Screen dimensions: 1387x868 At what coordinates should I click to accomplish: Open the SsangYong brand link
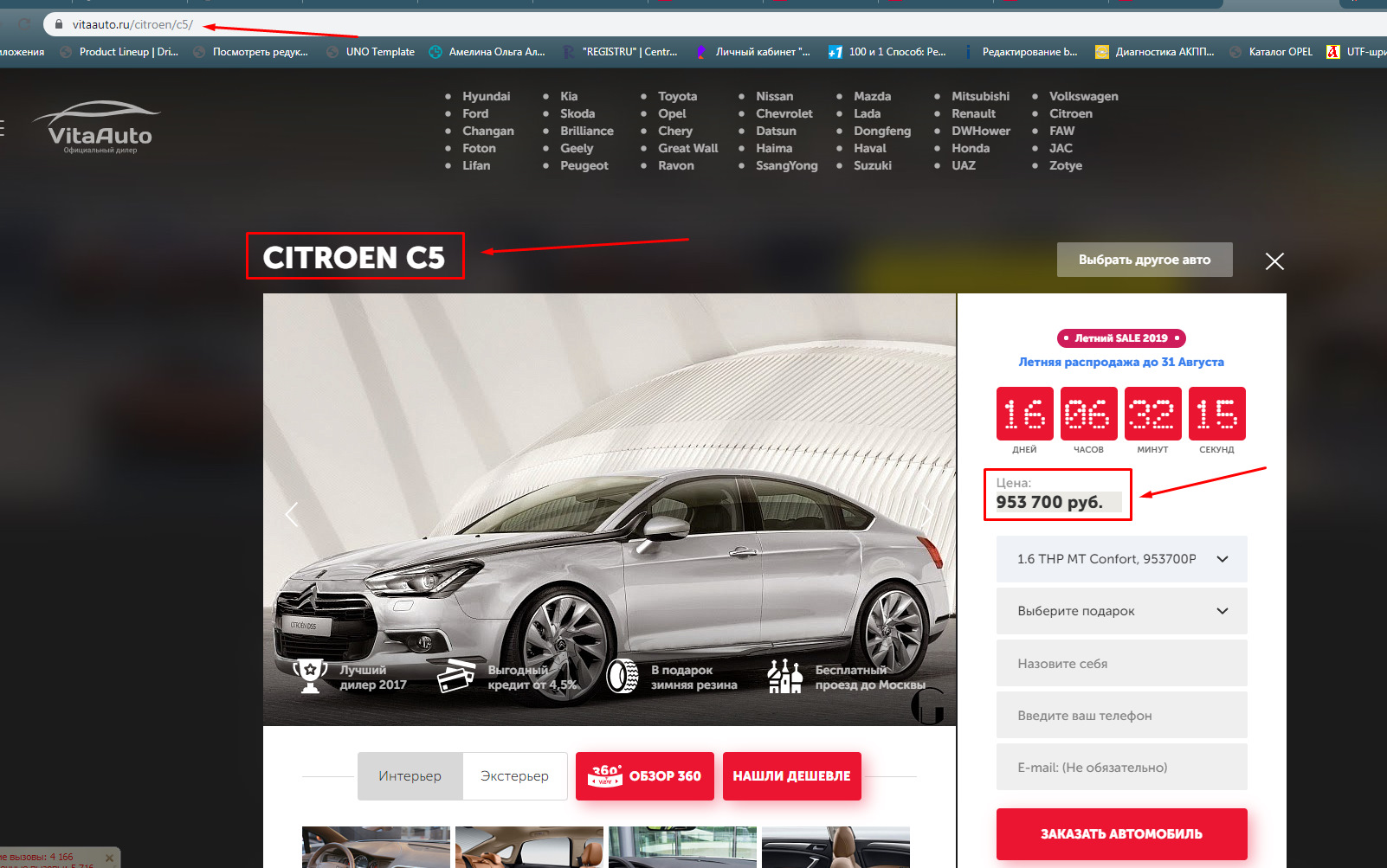pos(787,165)
